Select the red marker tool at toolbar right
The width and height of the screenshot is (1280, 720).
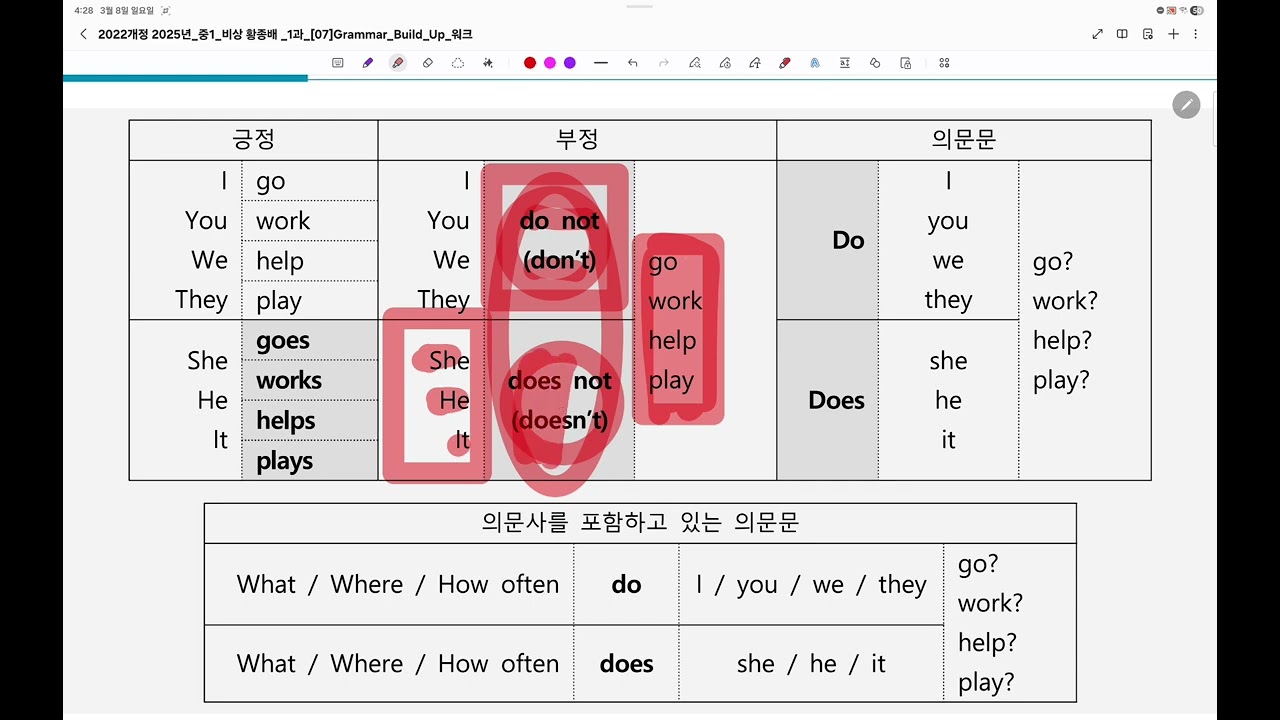pos(785,63)
